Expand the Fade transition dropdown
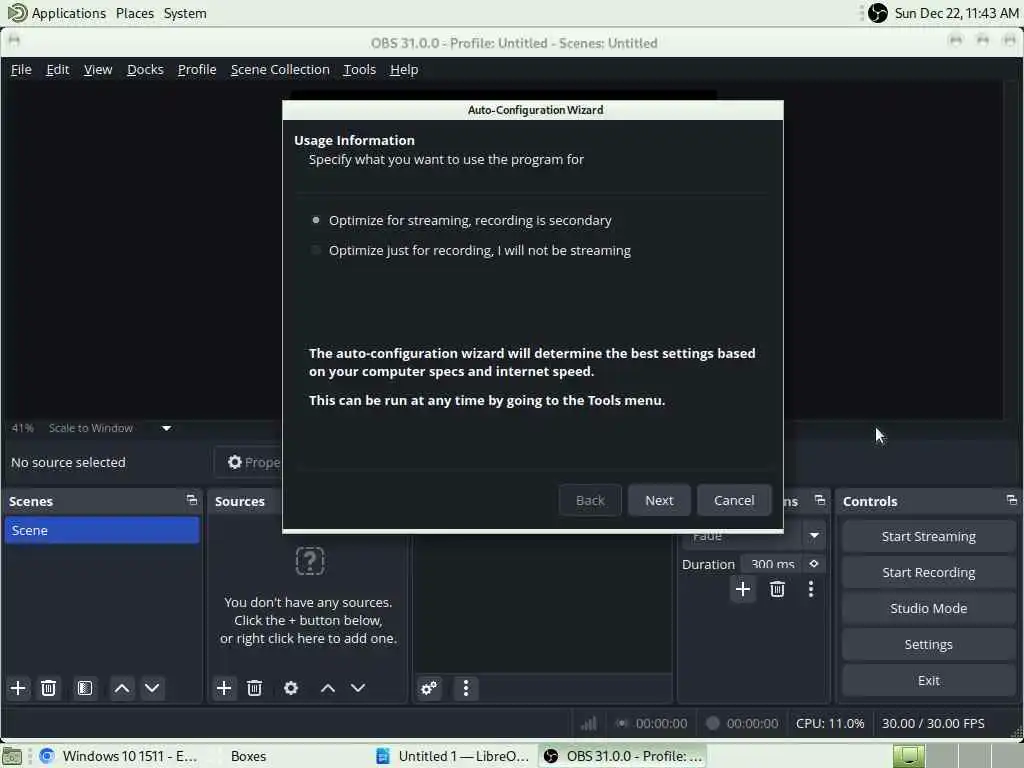The height and width of the screenshot is (768, 1024). [814, 536]
